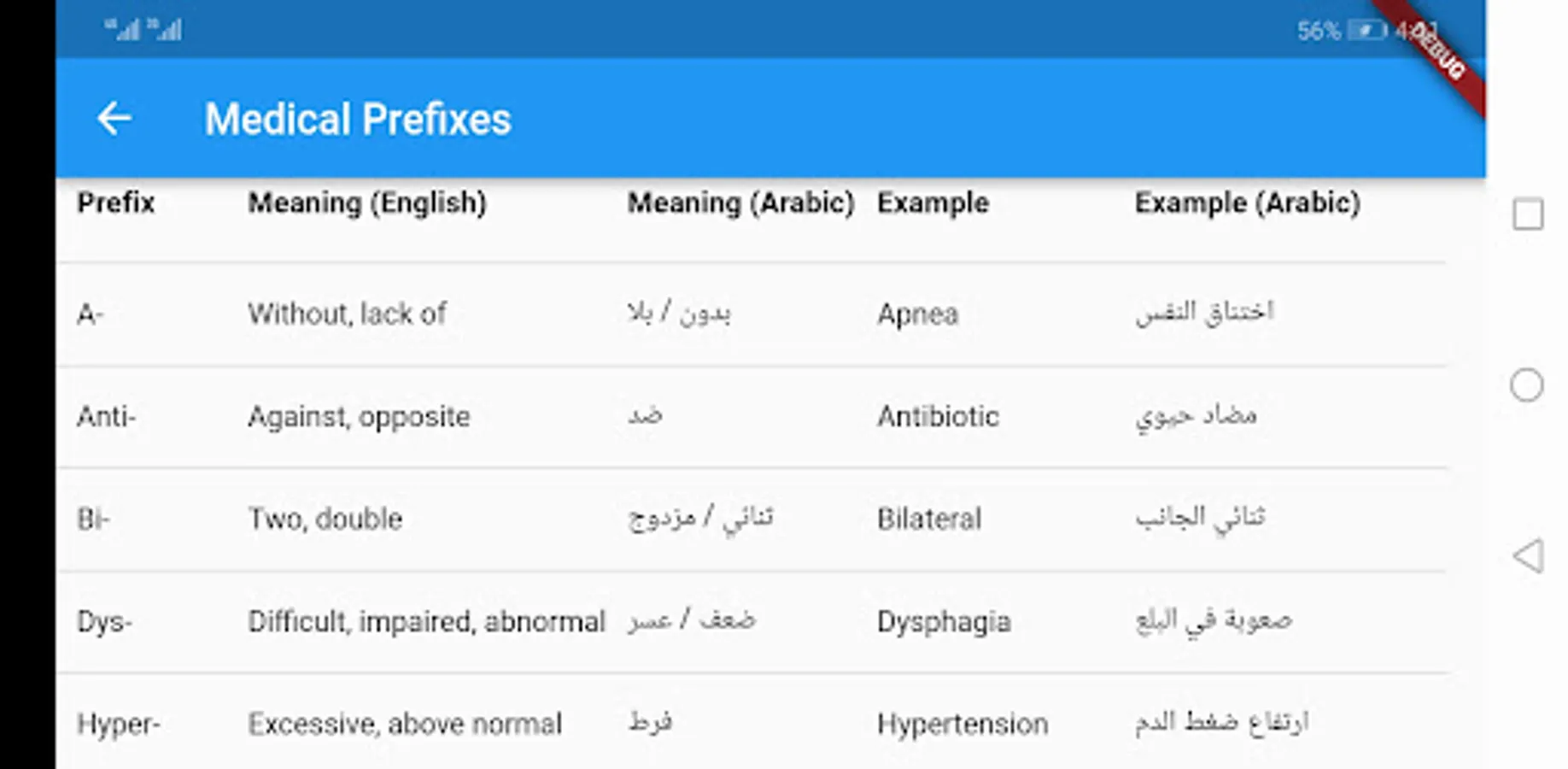This screenshot has height=769, width=1568.
Task: Tap the Bilateral example cell
Action: 929,519
